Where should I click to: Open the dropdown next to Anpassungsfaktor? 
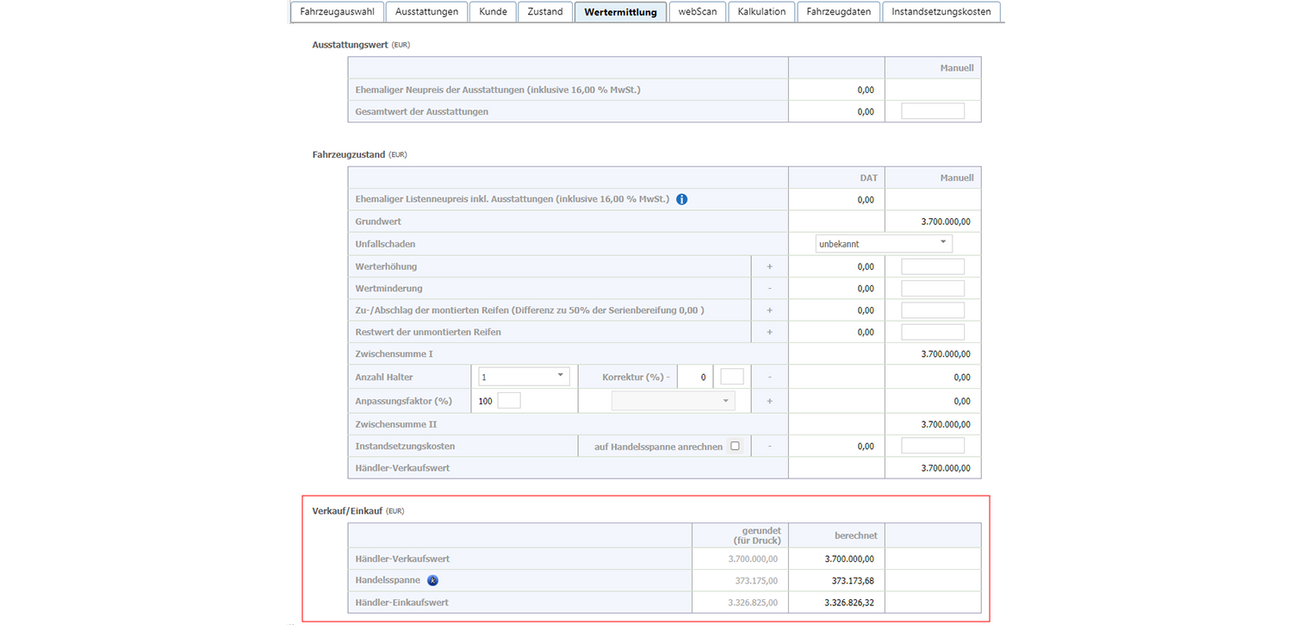(672, 401)
